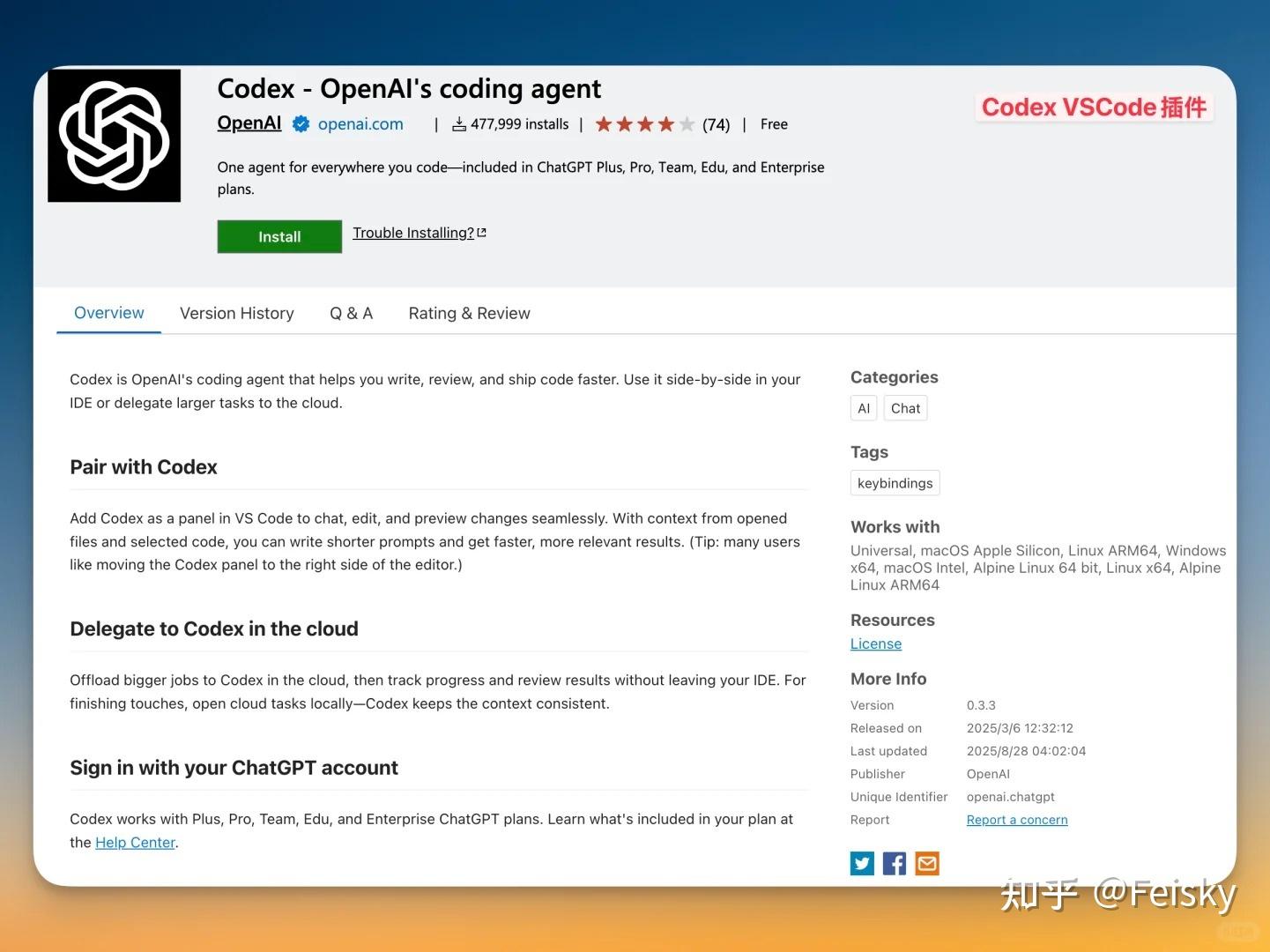Switch to the Version History tab
The width and height of the screenshot is (1270, 952).
tap(236, 313)
